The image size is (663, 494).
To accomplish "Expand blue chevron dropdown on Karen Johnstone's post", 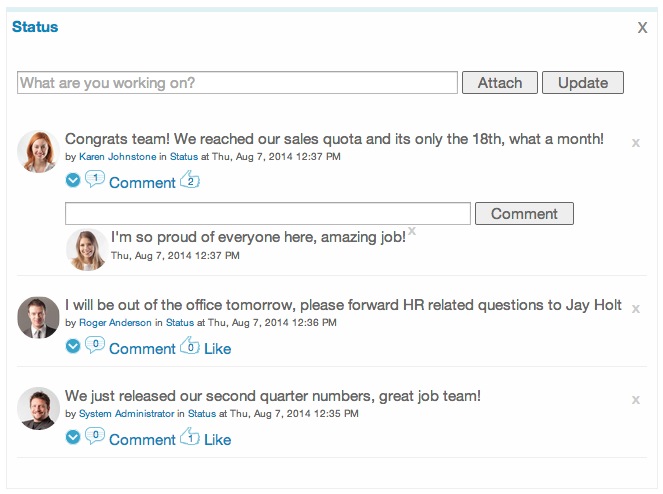I will click(x=73, y=180).
